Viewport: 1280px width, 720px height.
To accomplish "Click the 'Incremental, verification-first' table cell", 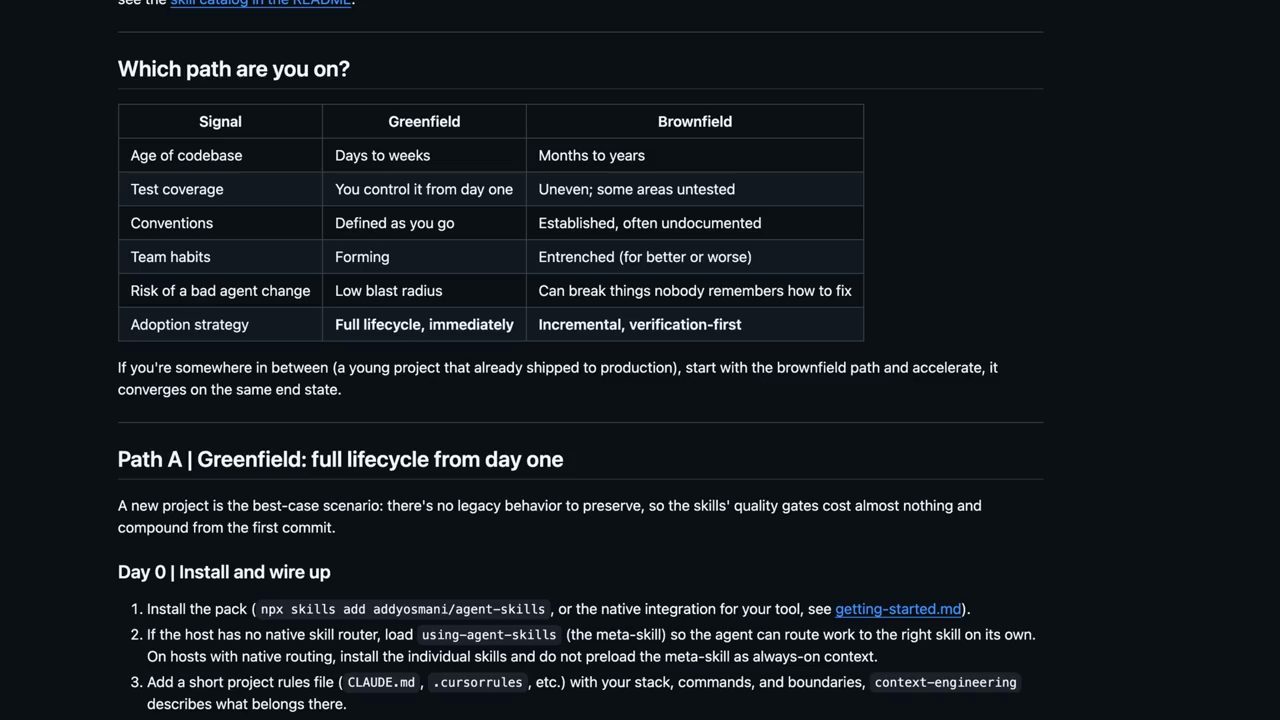I will (695, 324).
